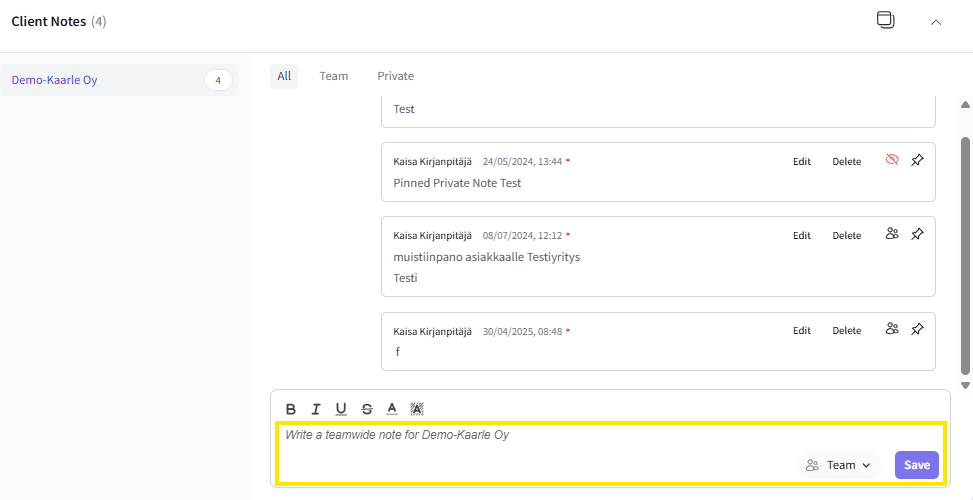Collapse the Client Notes panel

[x=936, y=22]
